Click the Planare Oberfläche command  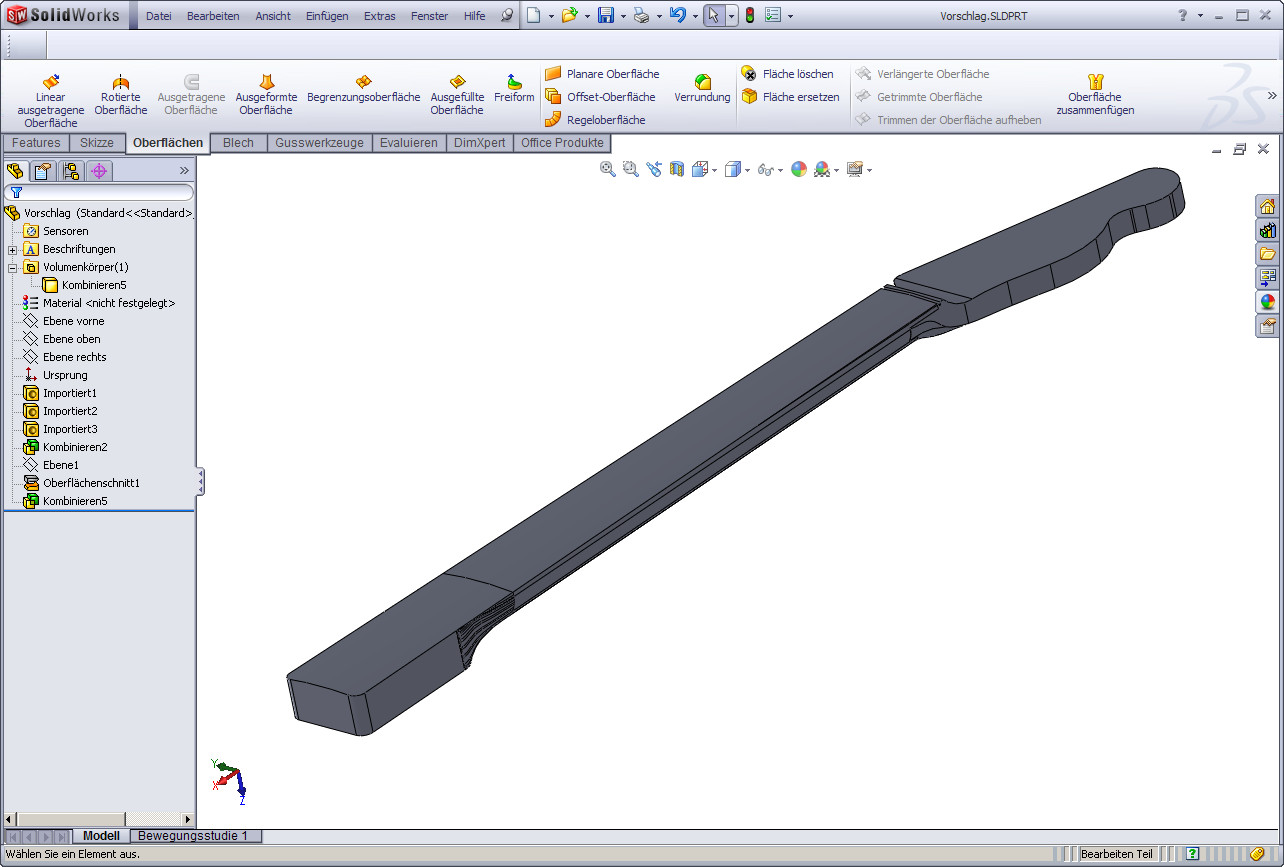coord(602,74)
